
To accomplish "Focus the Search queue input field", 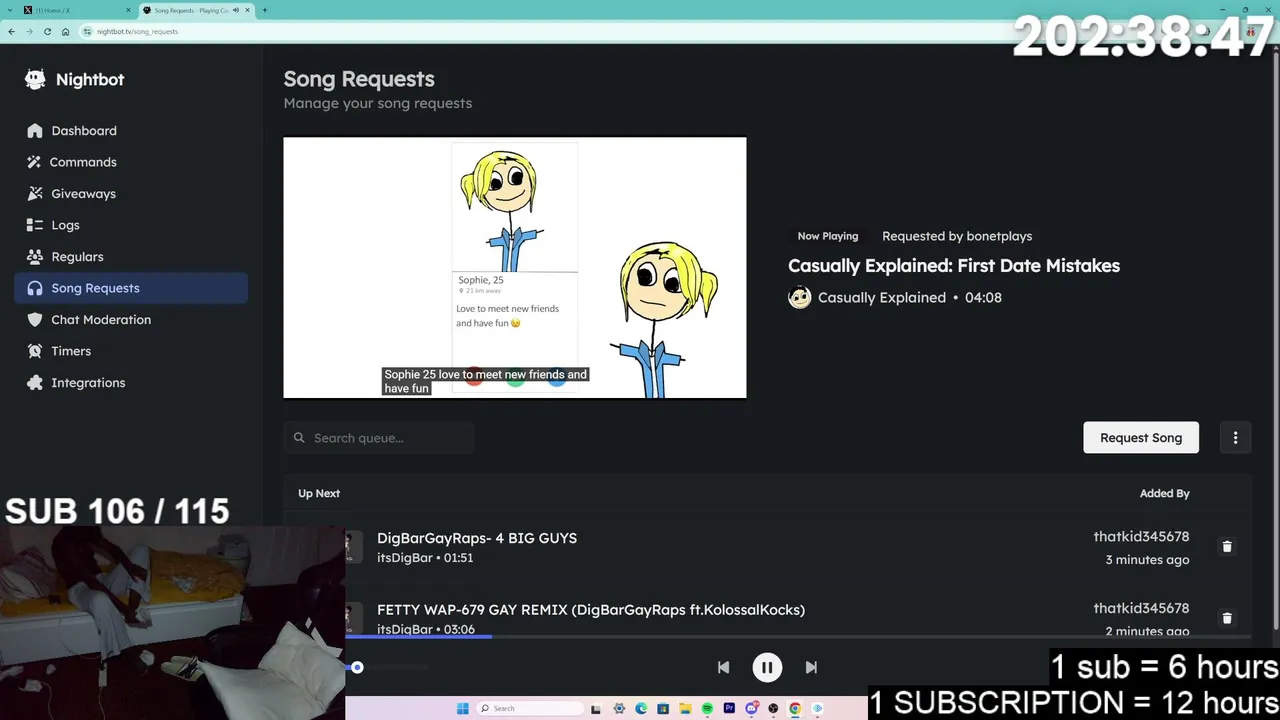I will pyautogui.click(x=379, y=438).
